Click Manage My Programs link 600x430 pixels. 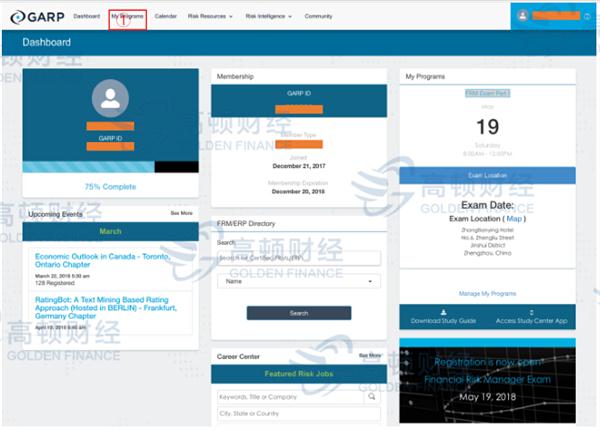coord(488,293)
